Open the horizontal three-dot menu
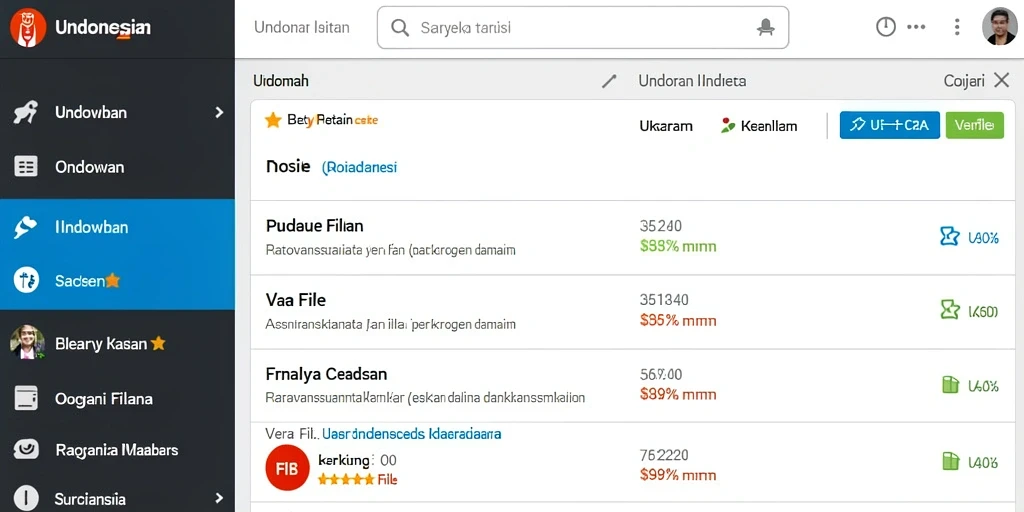Screen dimensions: 1024x512 (x=916, y=27)
